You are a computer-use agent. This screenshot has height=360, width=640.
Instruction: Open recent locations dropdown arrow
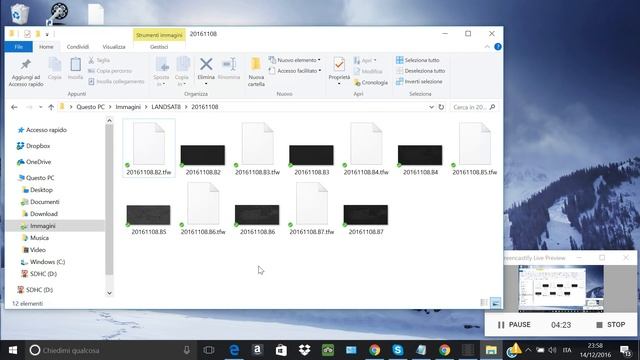pos(40,107)
